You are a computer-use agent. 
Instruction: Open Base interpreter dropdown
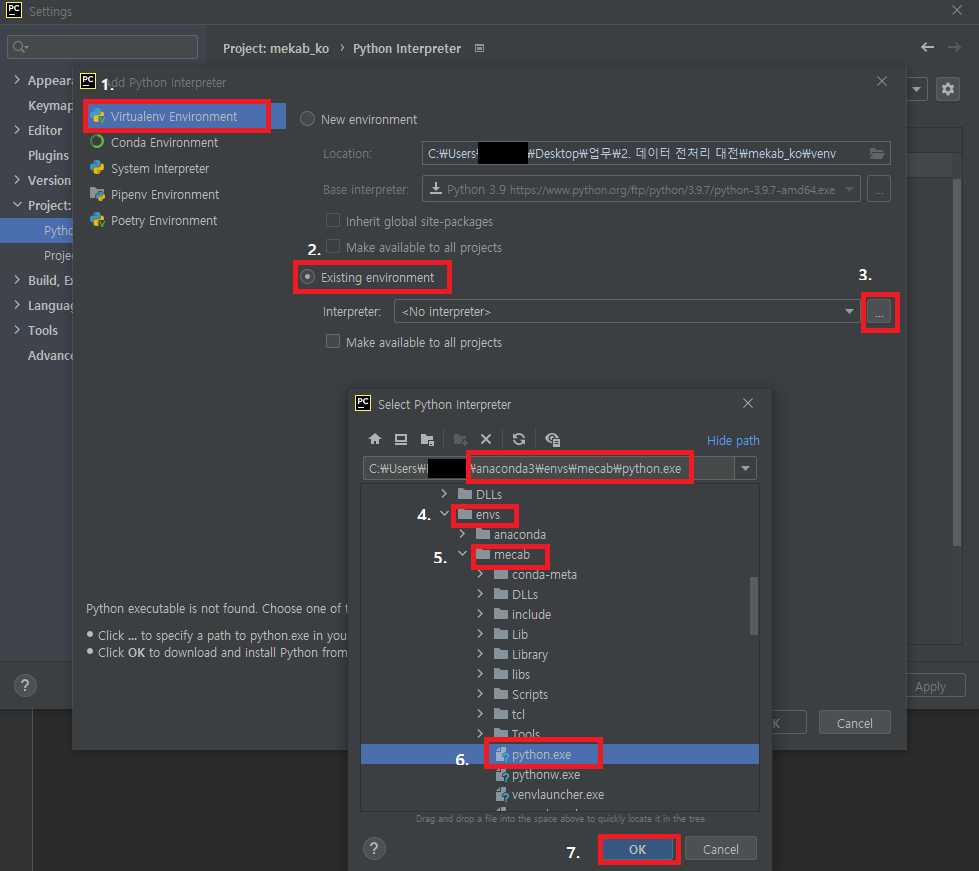pos(849,190)
